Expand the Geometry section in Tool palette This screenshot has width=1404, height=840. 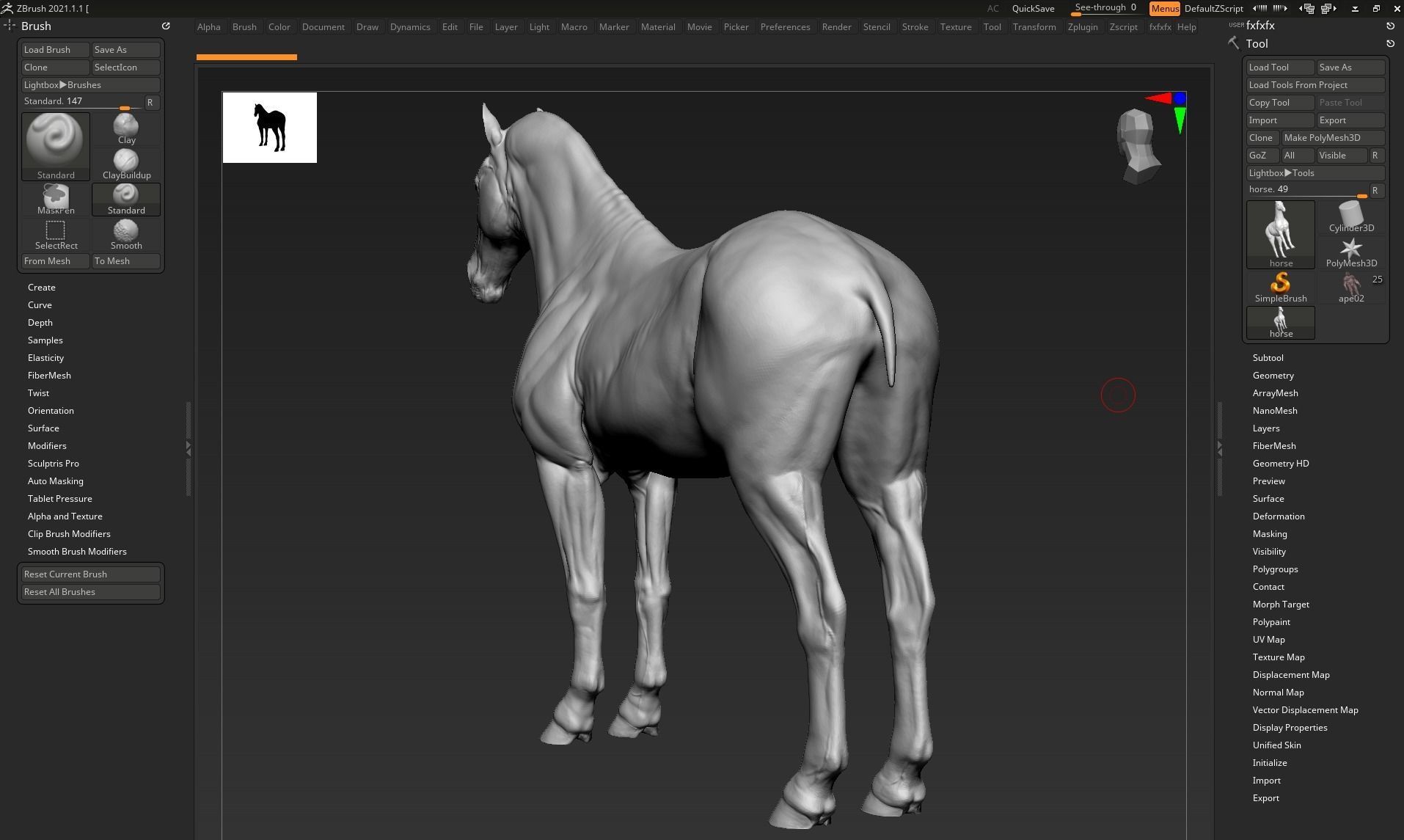coord(1273,375)
